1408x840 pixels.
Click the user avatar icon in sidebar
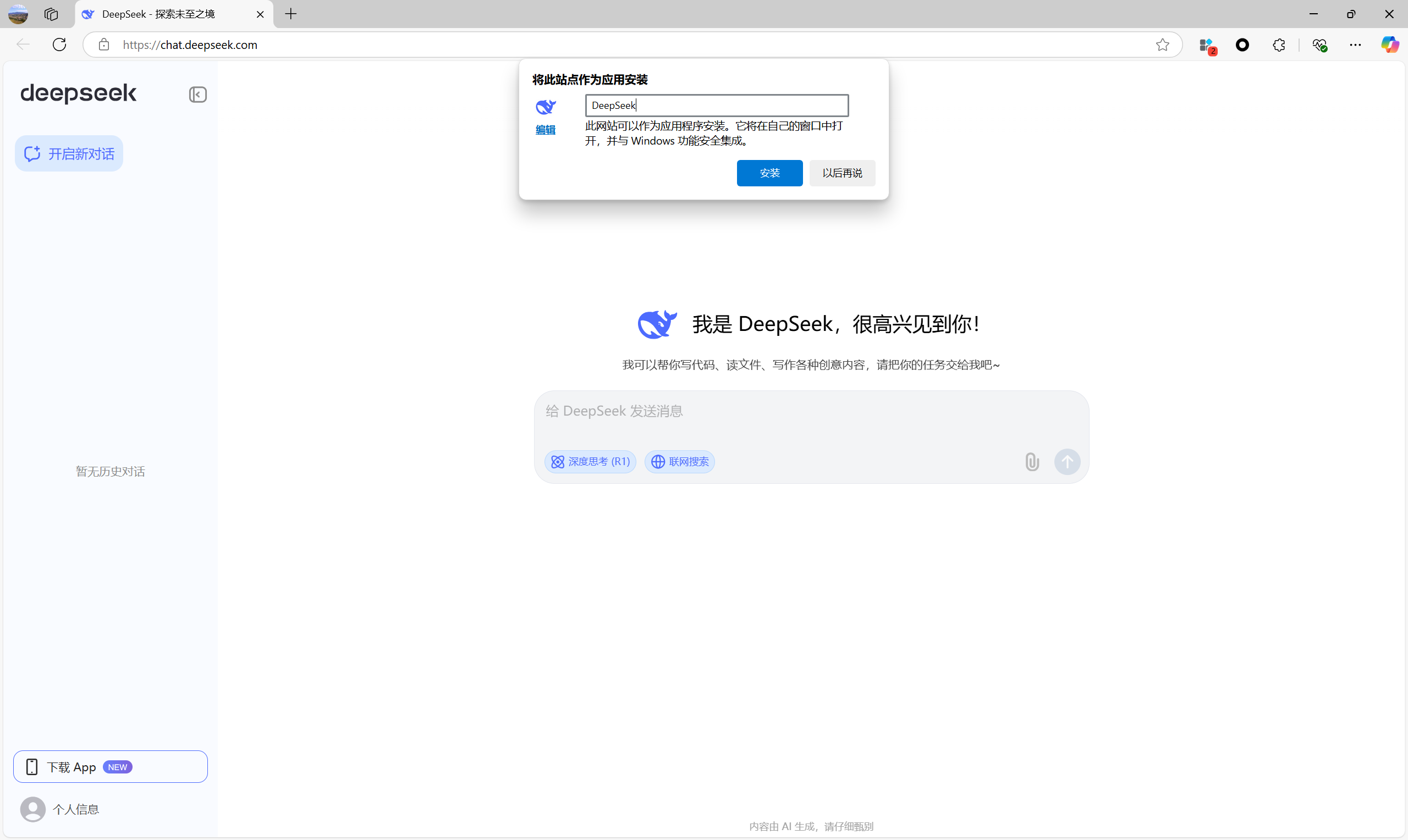pyautogui.click(x=33, y=809)
